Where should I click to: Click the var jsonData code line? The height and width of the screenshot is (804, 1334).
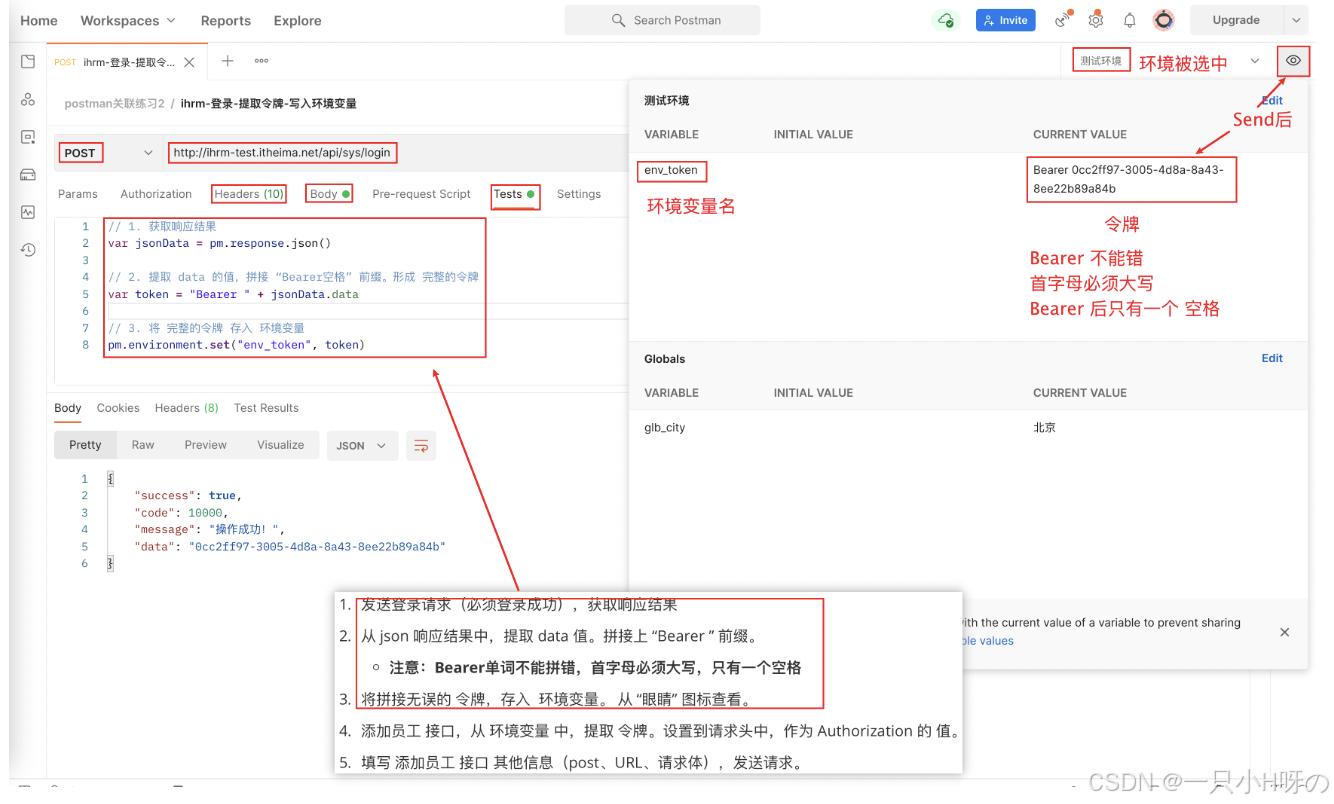pyautogui.click(x=219, y=243)
